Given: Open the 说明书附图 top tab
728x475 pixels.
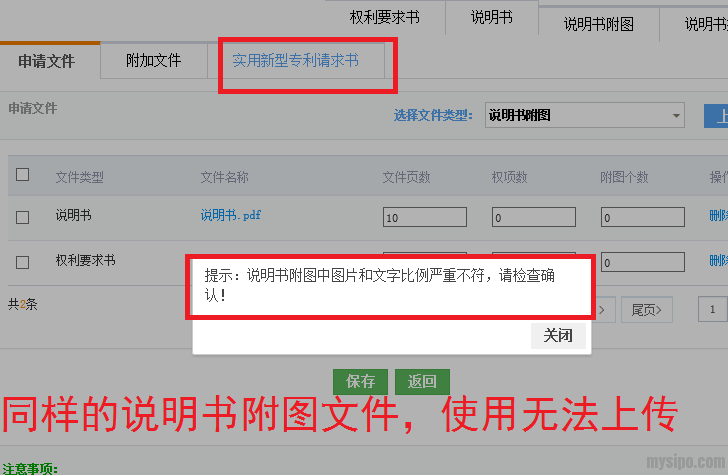Looking at the screenshot, I should (x=599, y=24).
